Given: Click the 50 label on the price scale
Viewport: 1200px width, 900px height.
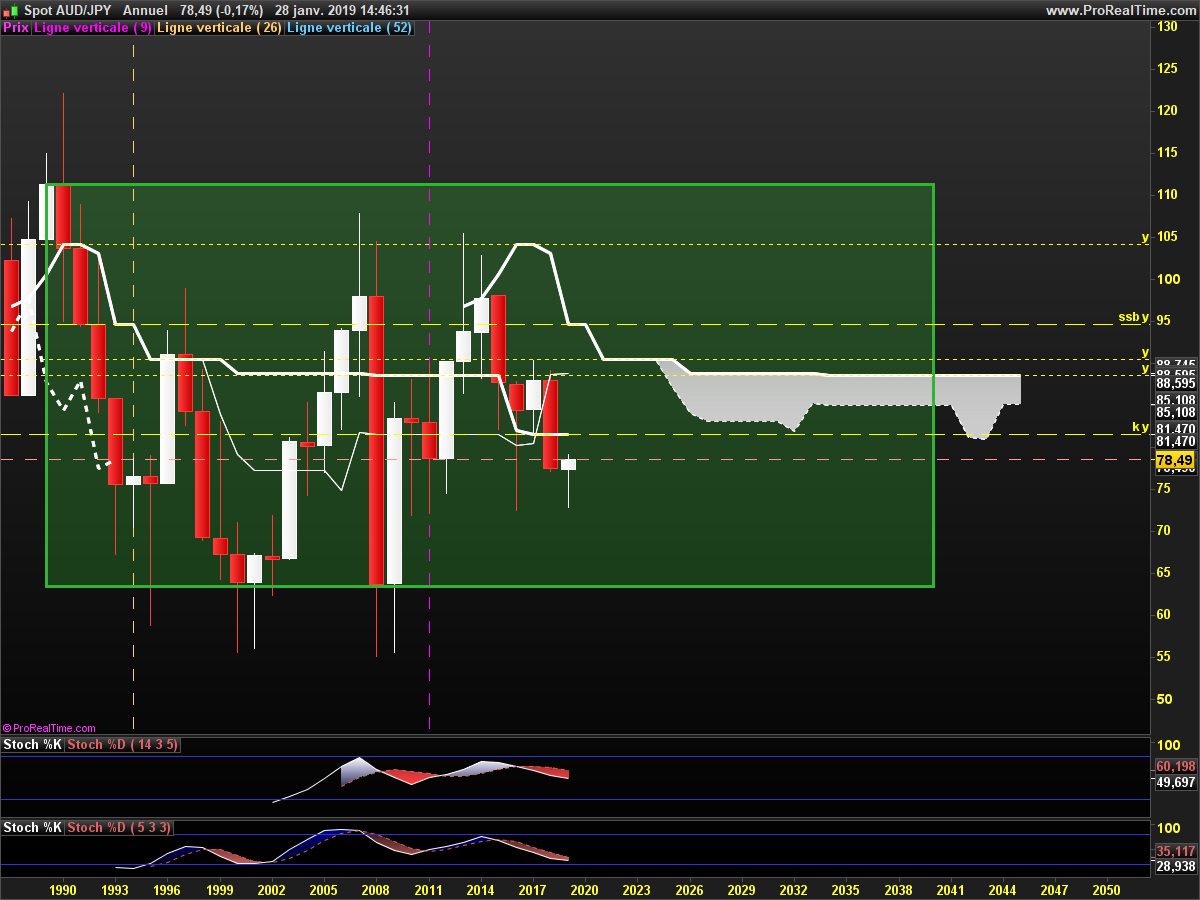Looking at the screenshot, I should pyautogui.click(x=1163, y=698).
